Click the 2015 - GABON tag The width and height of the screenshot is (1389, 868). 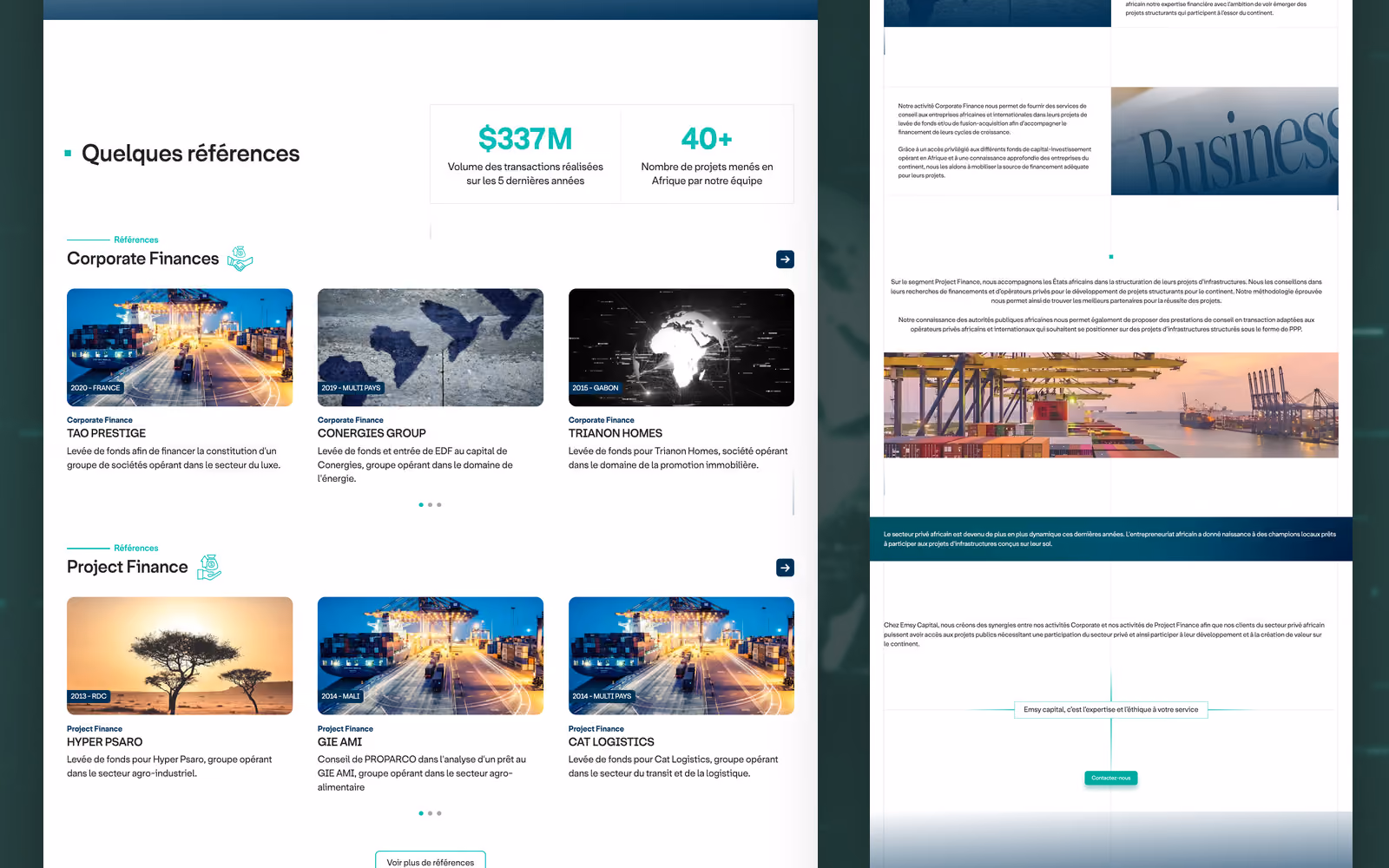596,388
